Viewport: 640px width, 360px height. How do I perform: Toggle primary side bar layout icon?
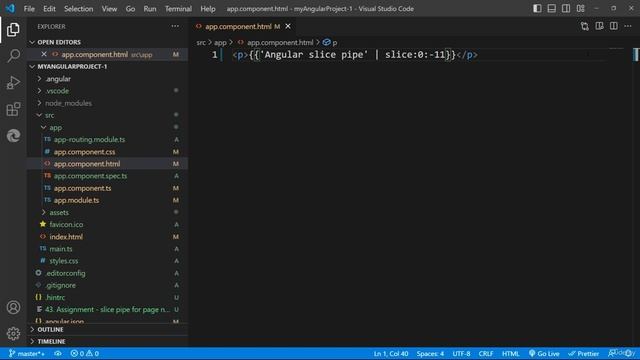coord(537,9)
